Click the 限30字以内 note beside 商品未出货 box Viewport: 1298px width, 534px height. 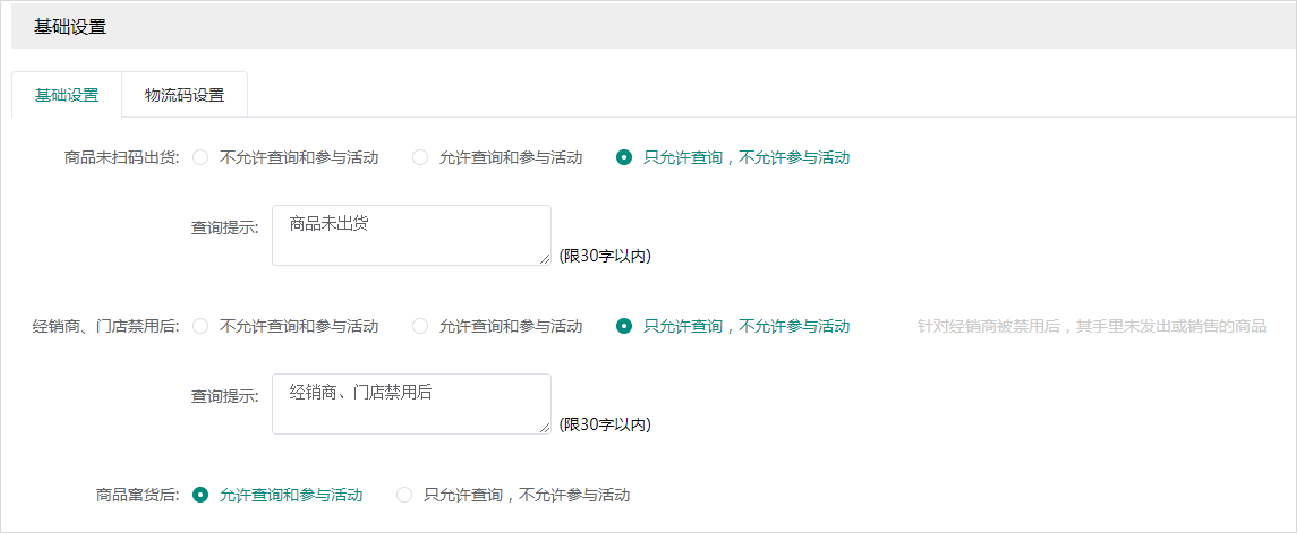(x=605, y=256)
